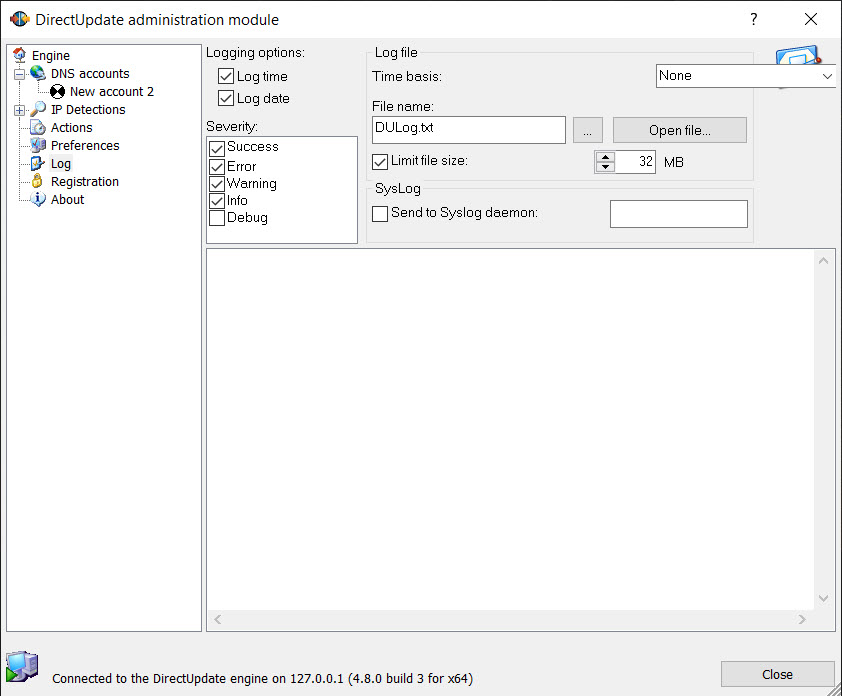
Task: Click the About info icon
Action: click(38, 199)
